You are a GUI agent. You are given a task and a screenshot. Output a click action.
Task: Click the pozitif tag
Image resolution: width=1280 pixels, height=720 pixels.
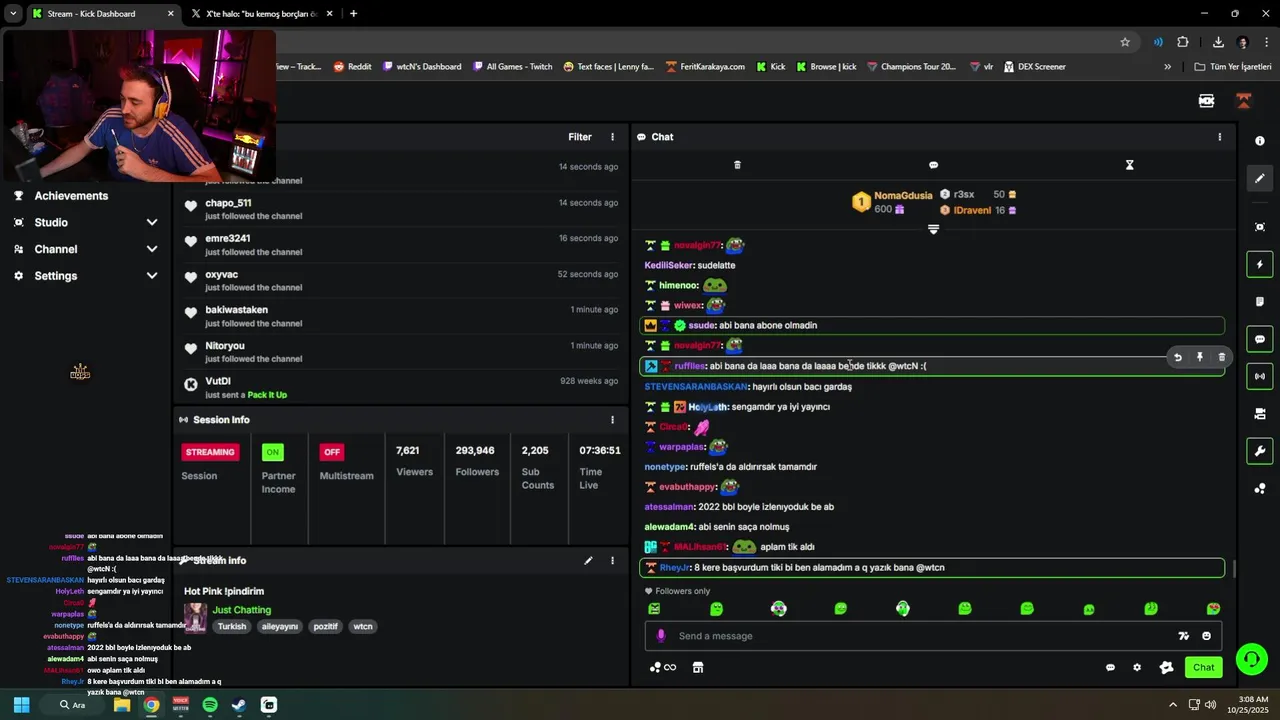pyautogui.click(x=326, y=627)
